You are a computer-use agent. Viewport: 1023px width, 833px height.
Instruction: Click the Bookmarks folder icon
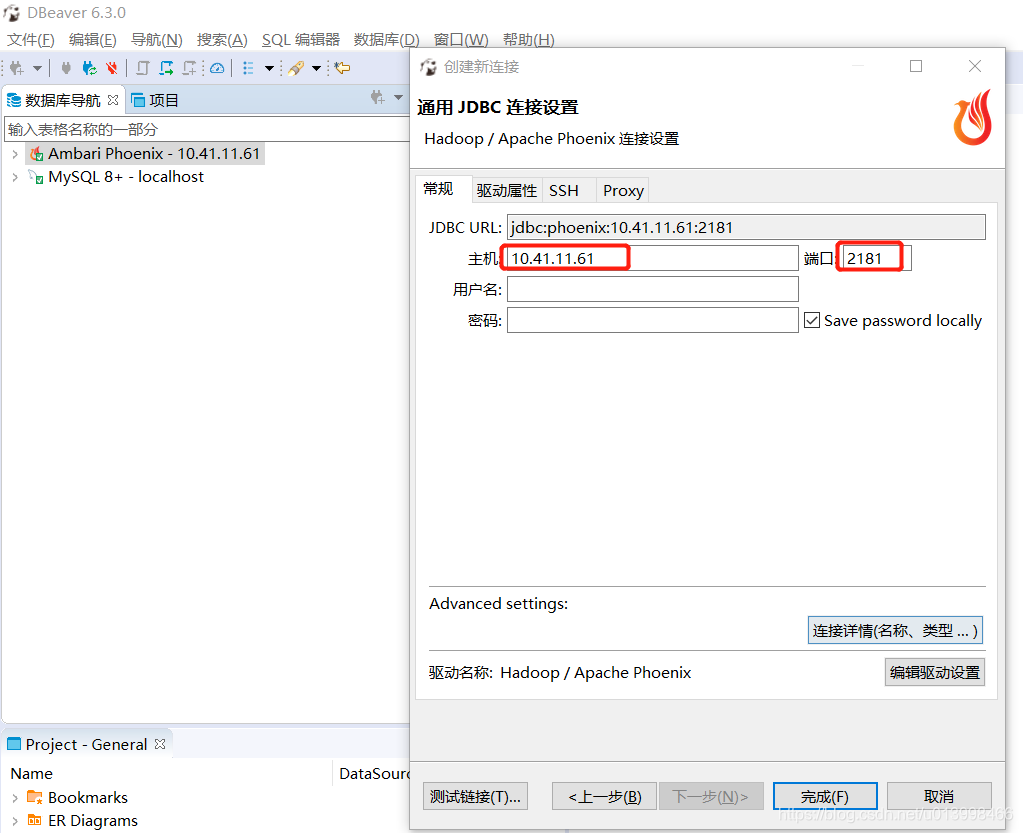coord(35,796)
